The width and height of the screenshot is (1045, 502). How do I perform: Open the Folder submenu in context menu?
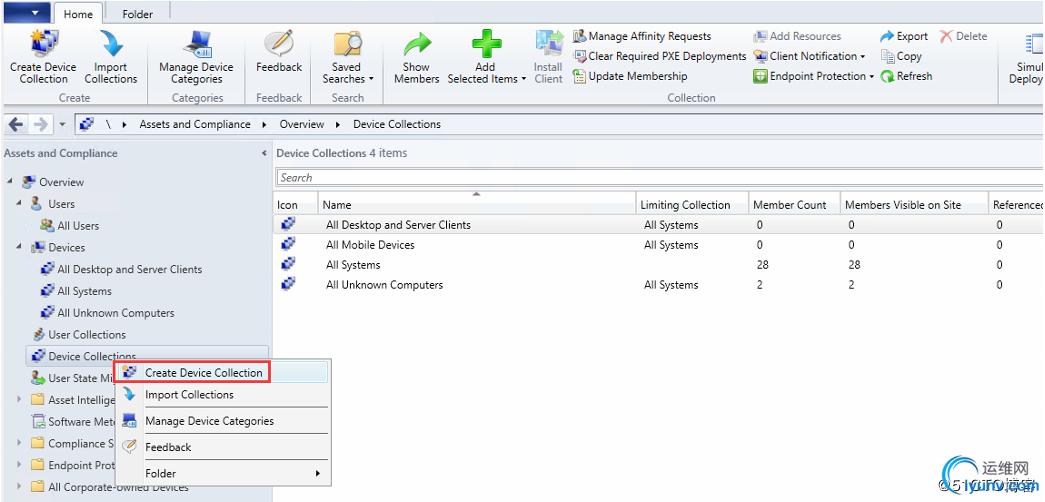223,473
